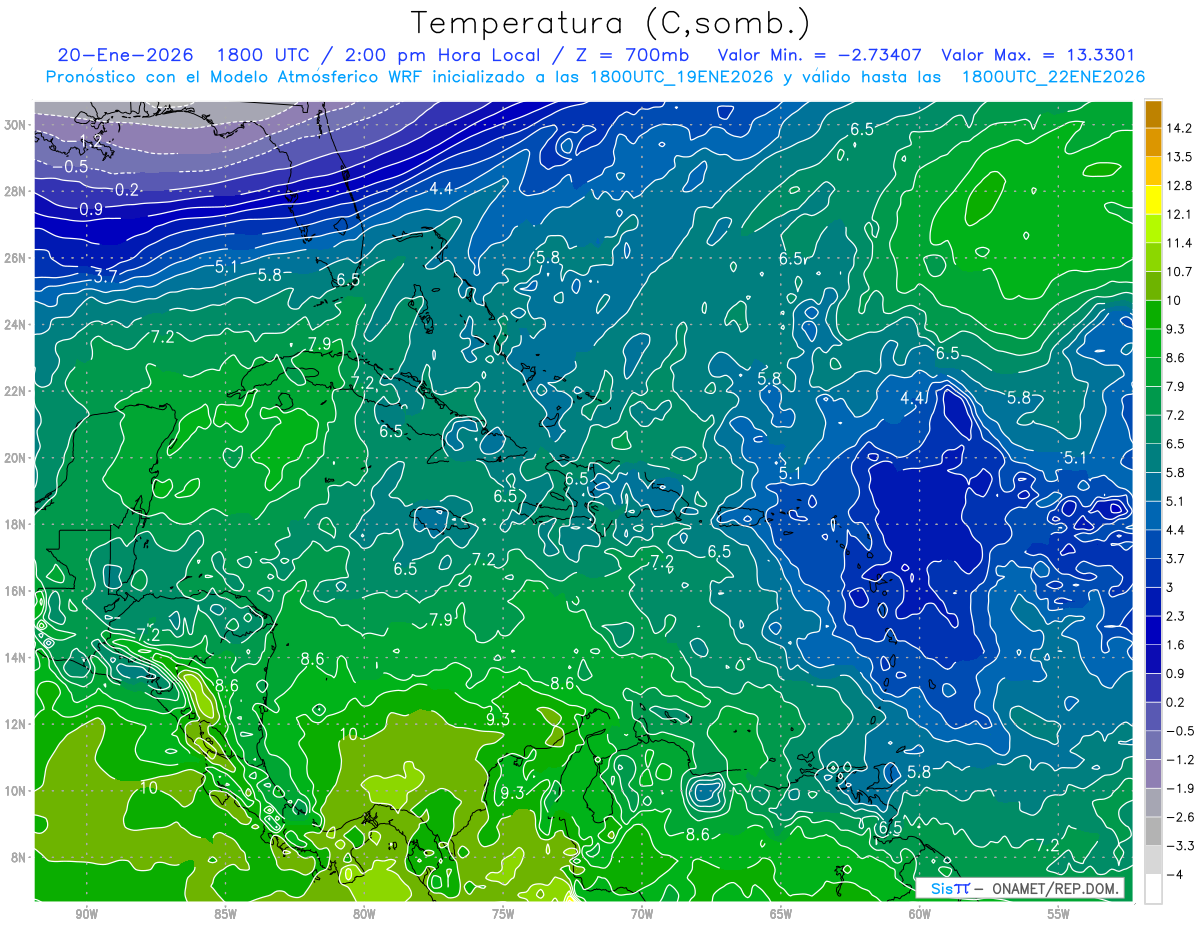Click longitude axis label '65W'

781,913
